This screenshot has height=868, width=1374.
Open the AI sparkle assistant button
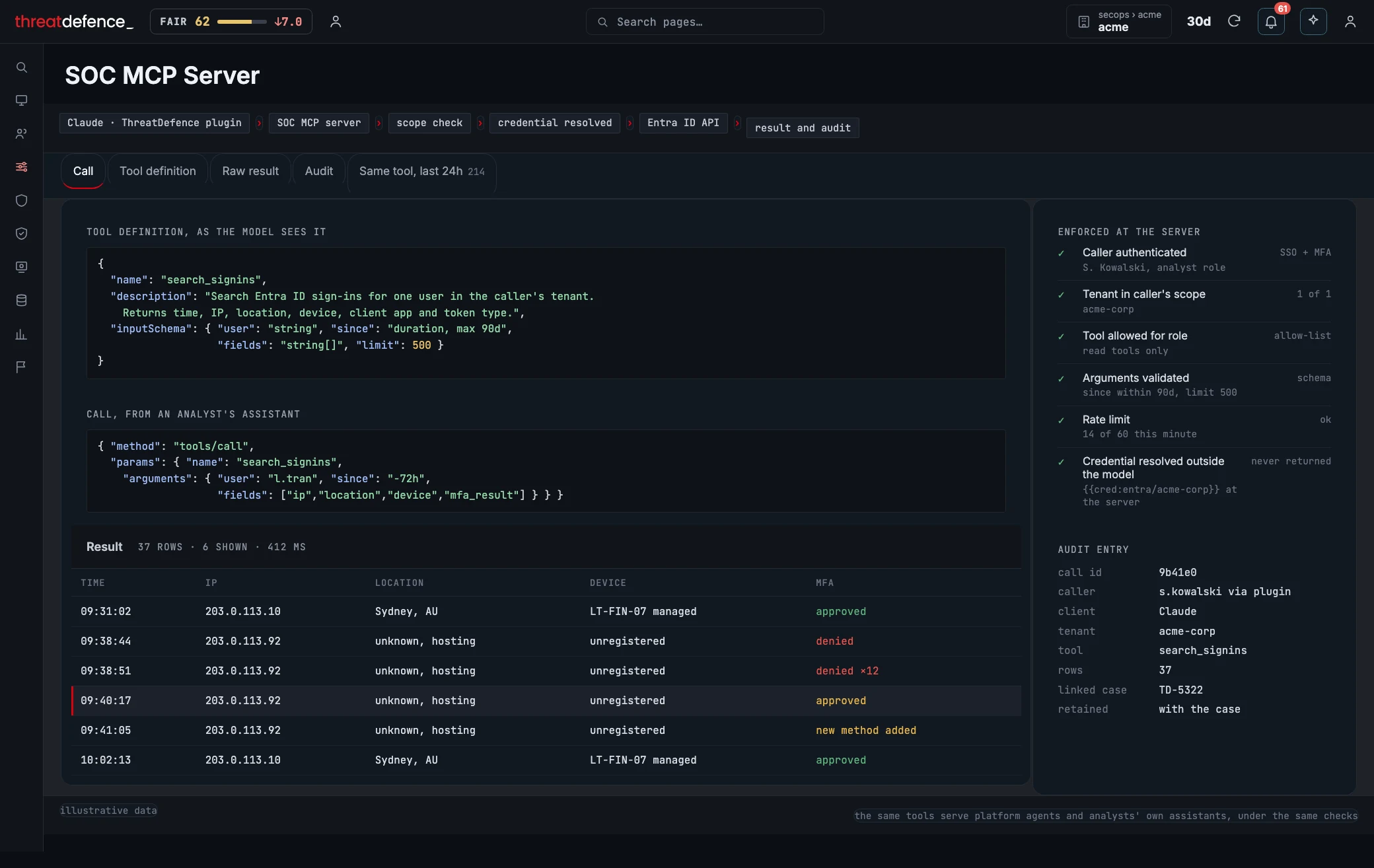pyautogui.click(x=1313, y=21)
